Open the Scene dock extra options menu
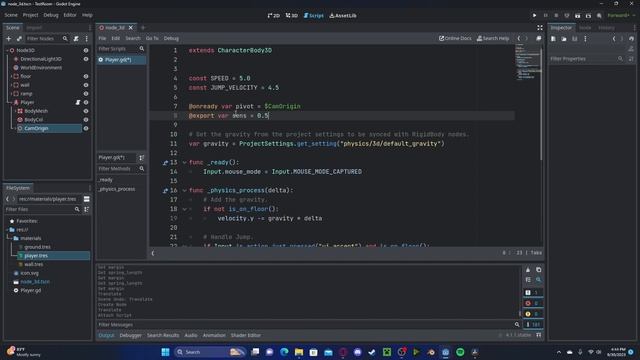The image size is (640, 360). (87, 38)
